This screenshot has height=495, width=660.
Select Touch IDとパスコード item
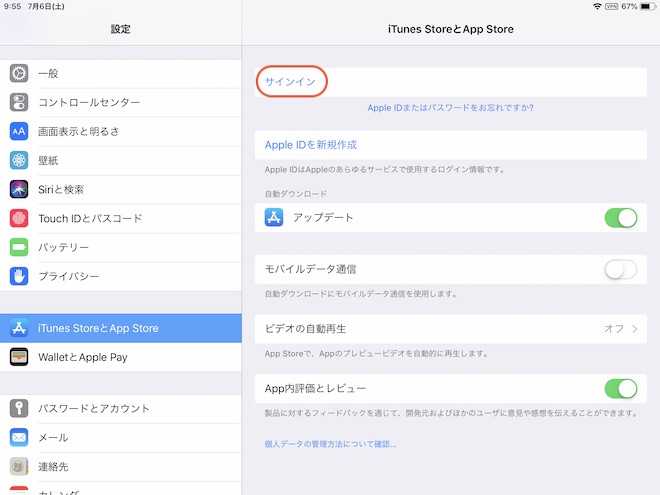pos(121,218)
